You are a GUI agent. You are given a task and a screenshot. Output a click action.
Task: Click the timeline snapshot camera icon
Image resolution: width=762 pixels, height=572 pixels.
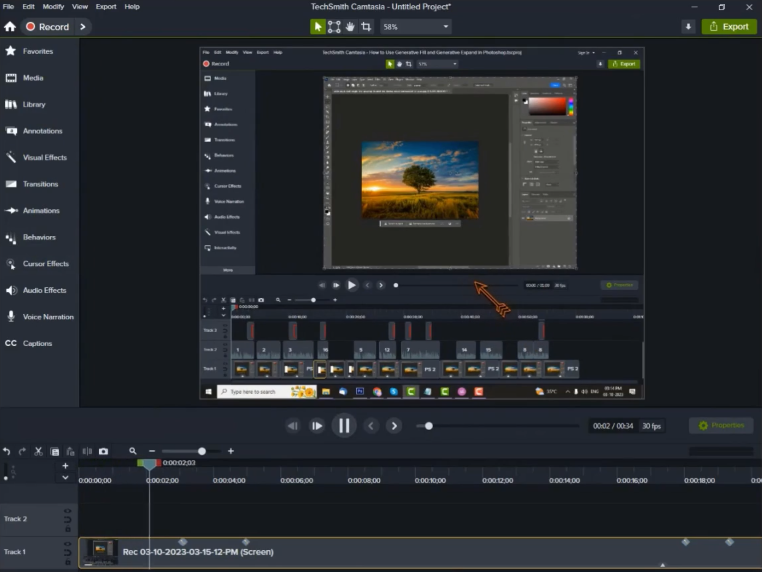click(x=103, y=451)
